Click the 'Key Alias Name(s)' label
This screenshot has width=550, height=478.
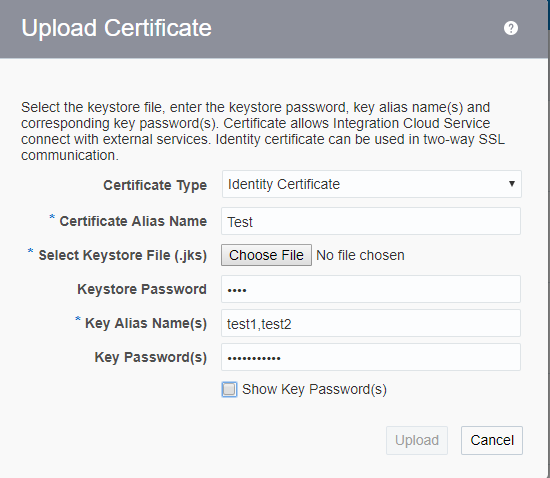tap(146, 323)
